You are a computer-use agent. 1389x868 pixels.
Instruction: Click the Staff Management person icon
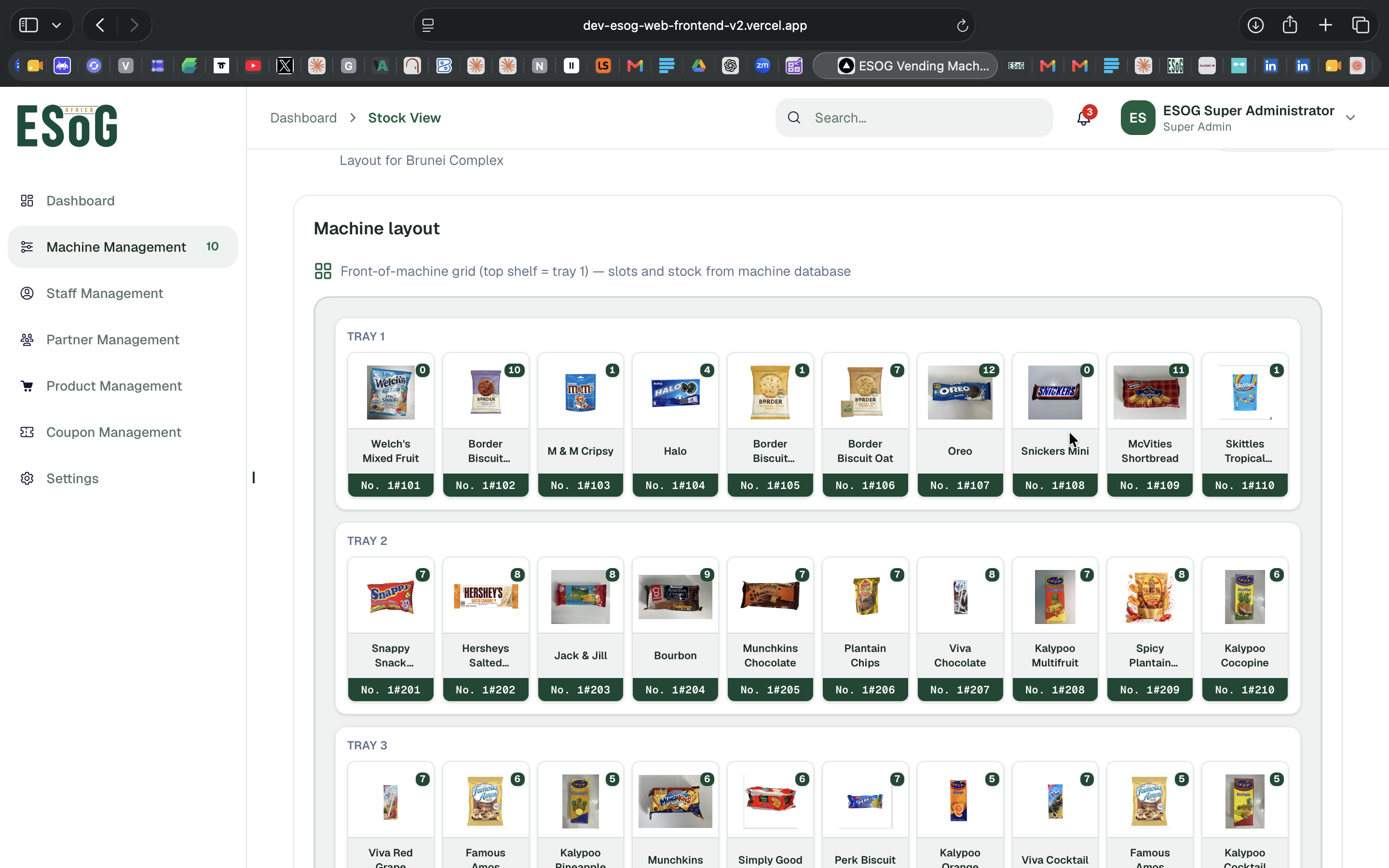click(x=27, y=293)
